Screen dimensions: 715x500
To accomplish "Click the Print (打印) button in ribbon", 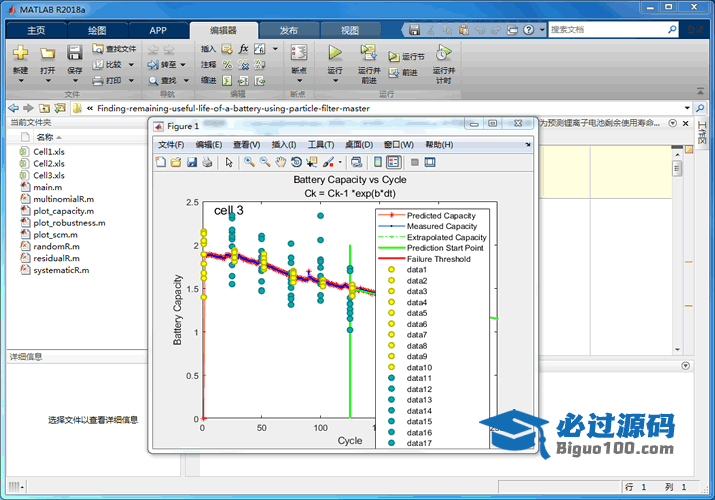I will [108, 81].
